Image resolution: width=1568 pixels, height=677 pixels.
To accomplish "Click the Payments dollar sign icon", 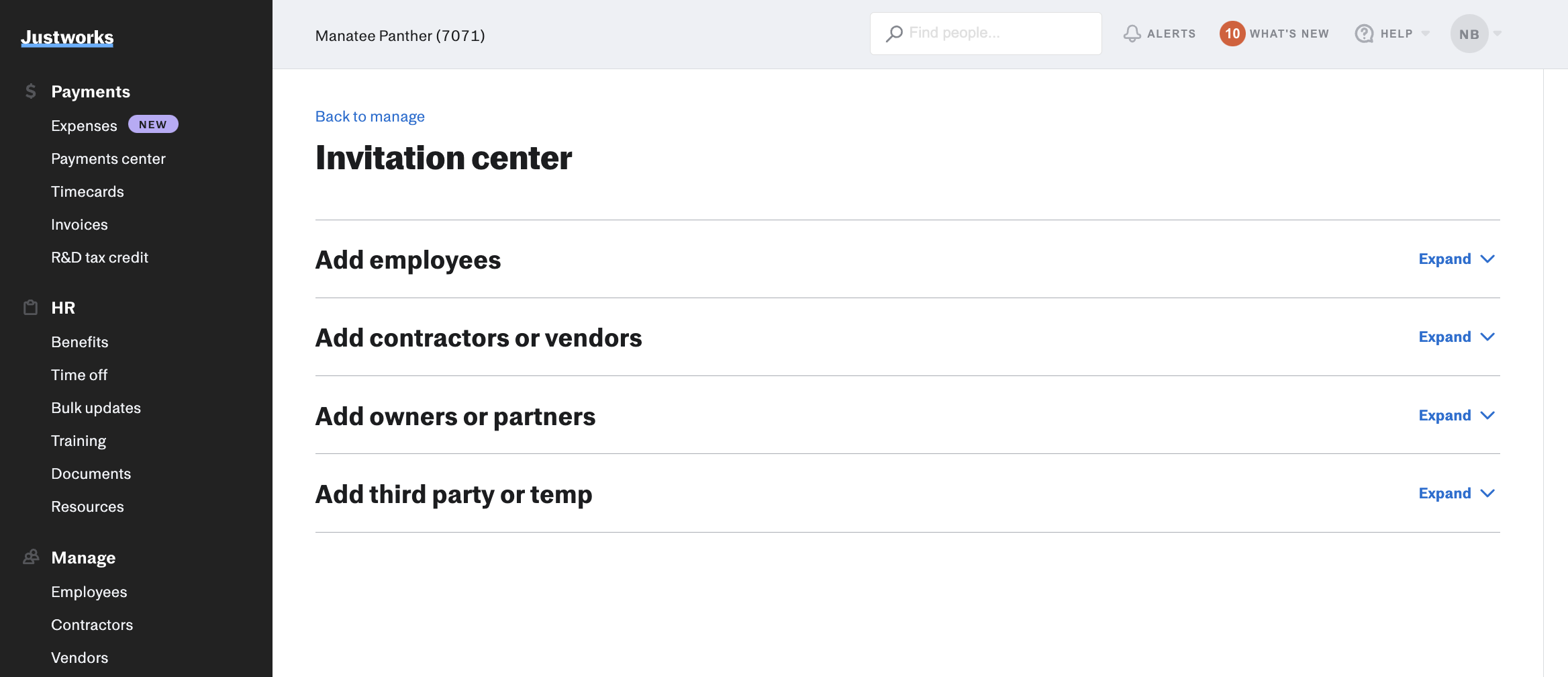I will pos(31,91).
